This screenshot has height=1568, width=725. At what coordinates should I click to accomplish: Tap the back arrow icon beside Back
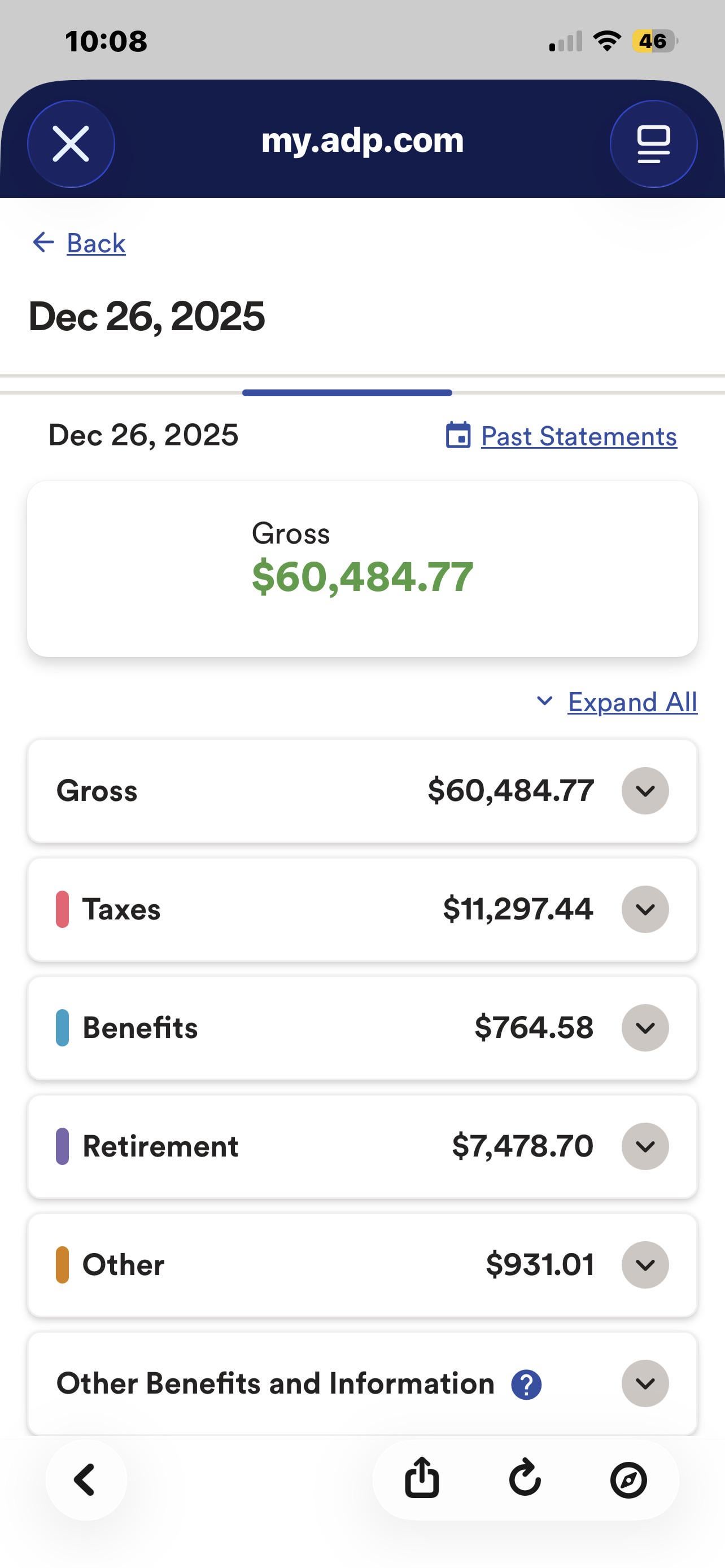click(x=43, y=242)
